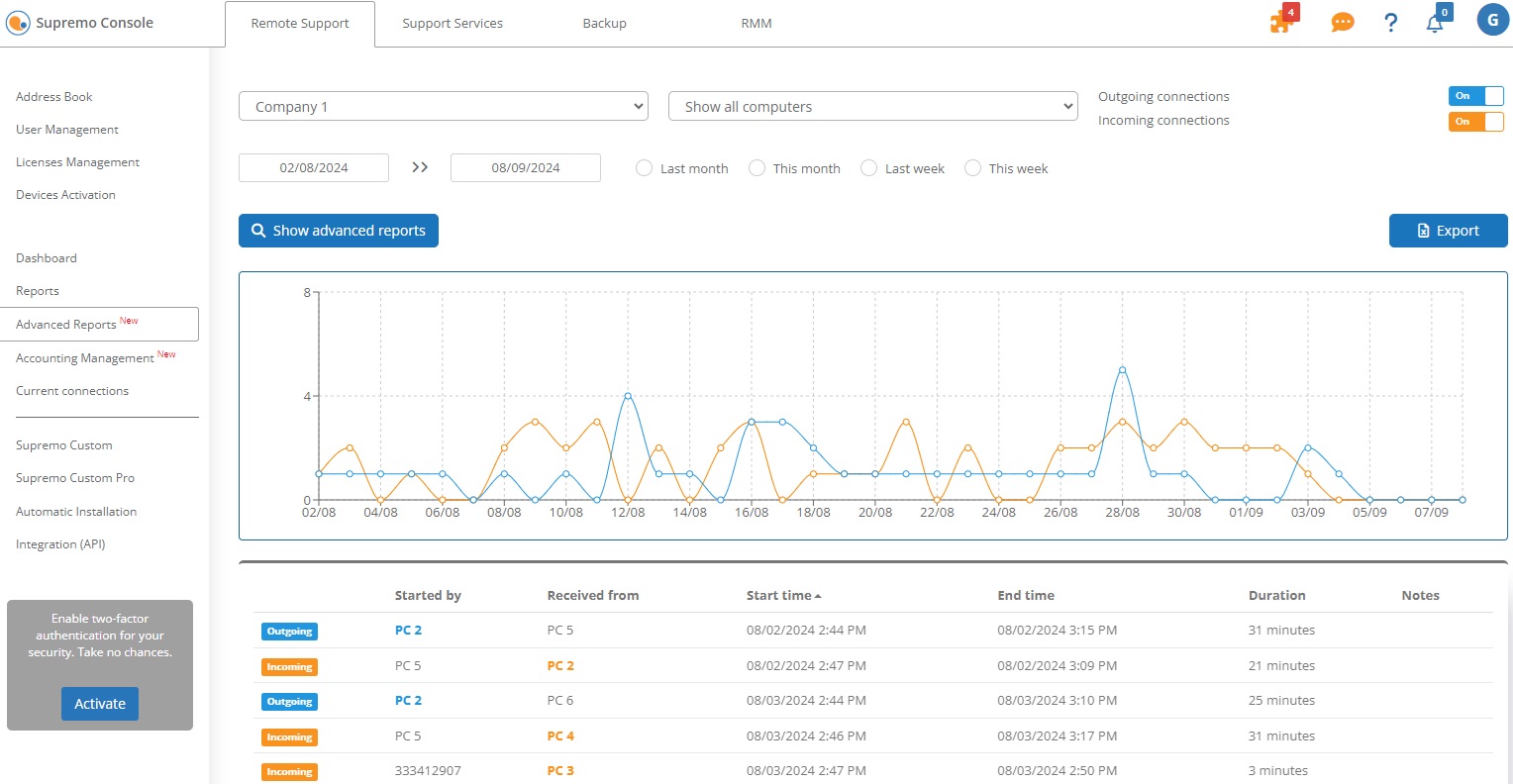Screen dimensions: 1513x784
Task: Open the notifications bell icon
Action: click(x=1435, y=23)
